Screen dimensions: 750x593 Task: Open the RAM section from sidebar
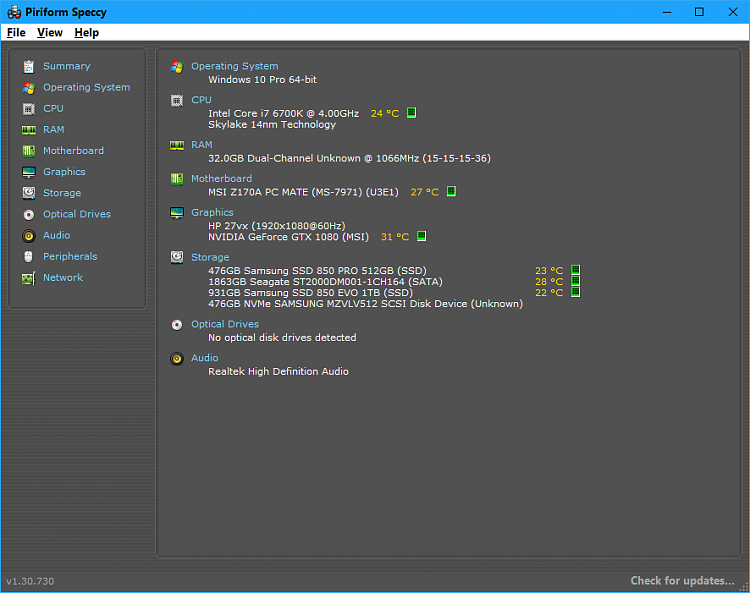(x=54, y=130)
